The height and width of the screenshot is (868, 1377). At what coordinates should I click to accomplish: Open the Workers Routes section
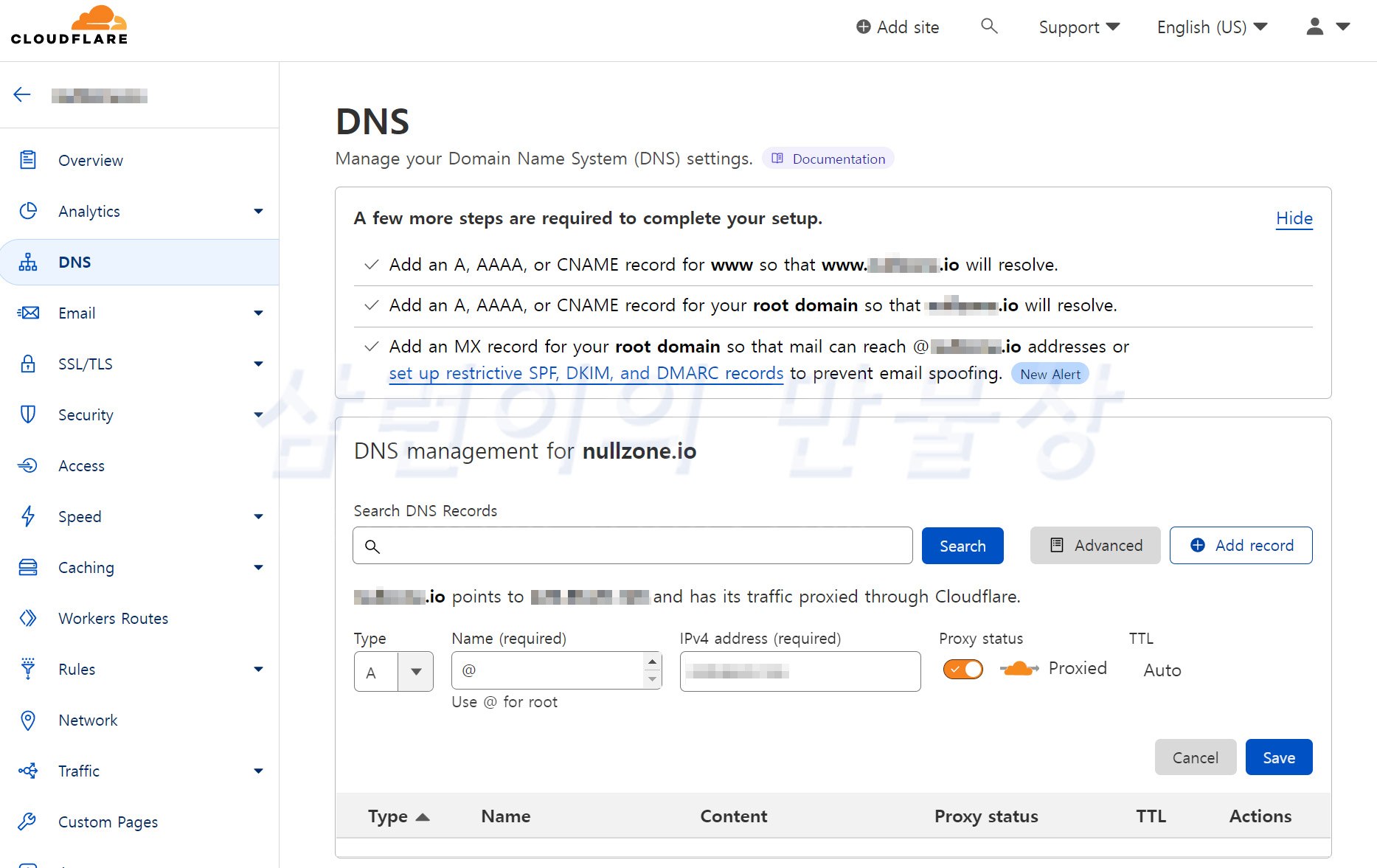(114, 618)
